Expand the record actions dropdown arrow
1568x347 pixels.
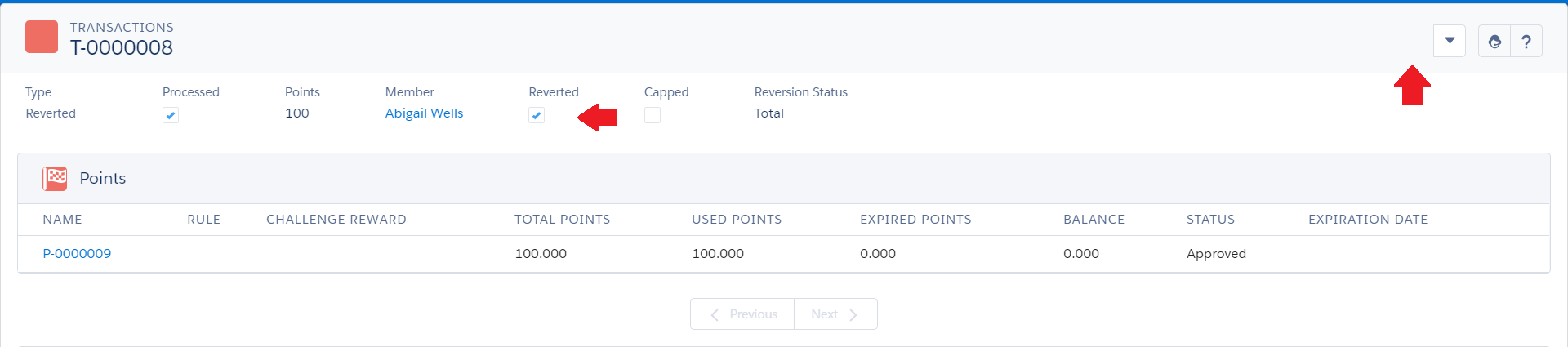point(1450,41)
